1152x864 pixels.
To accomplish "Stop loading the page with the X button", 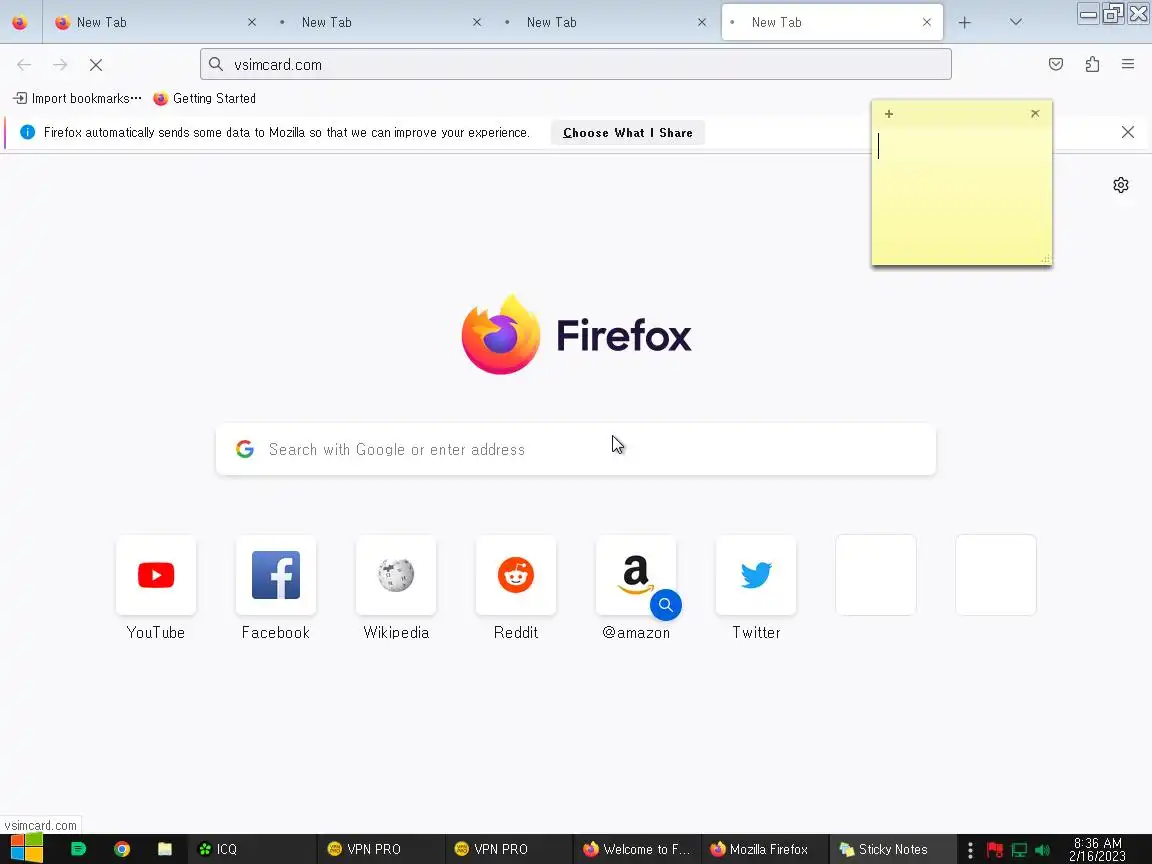I will coord(96,65).
